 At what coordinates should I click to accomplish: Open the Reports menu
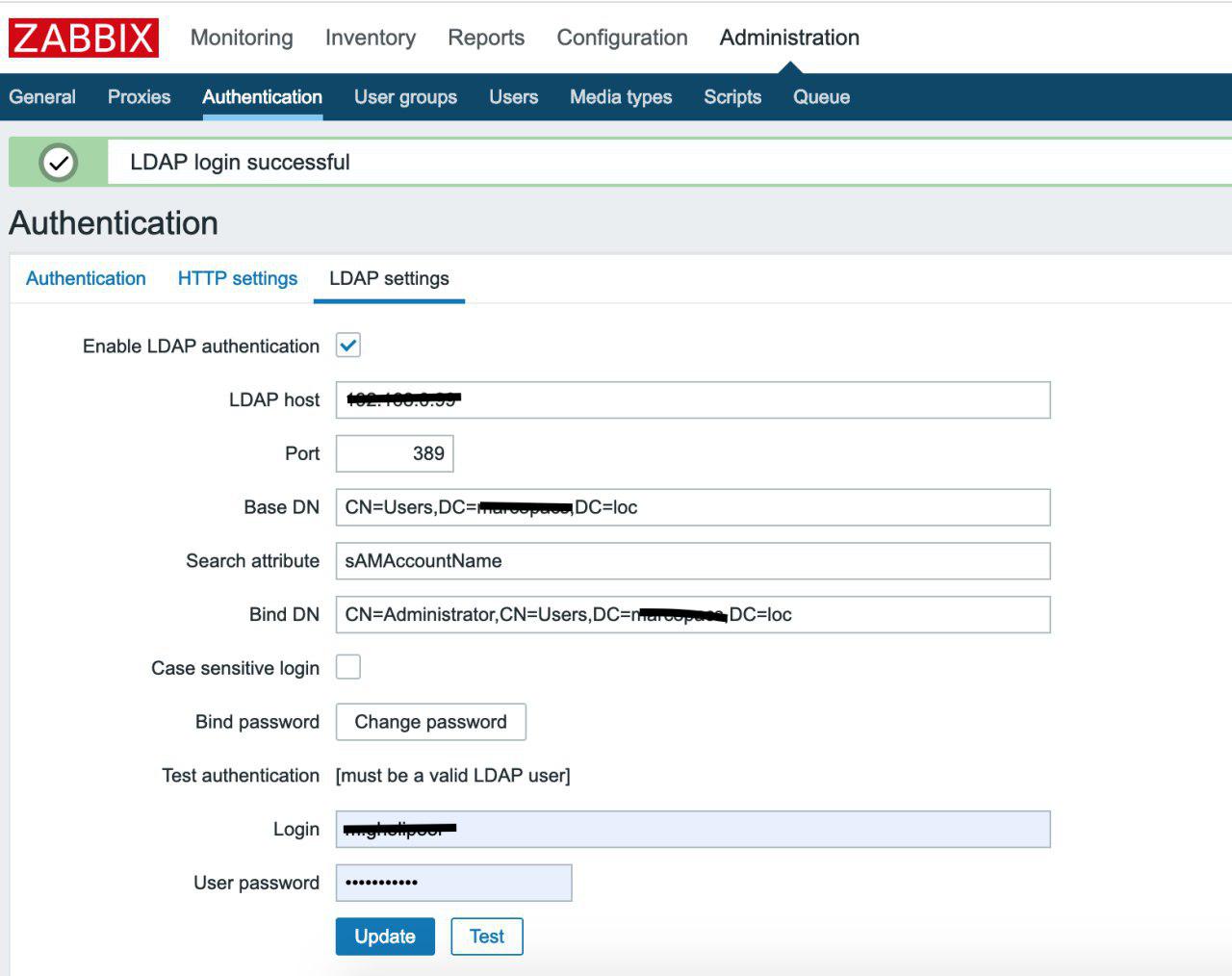pos(486,38)
